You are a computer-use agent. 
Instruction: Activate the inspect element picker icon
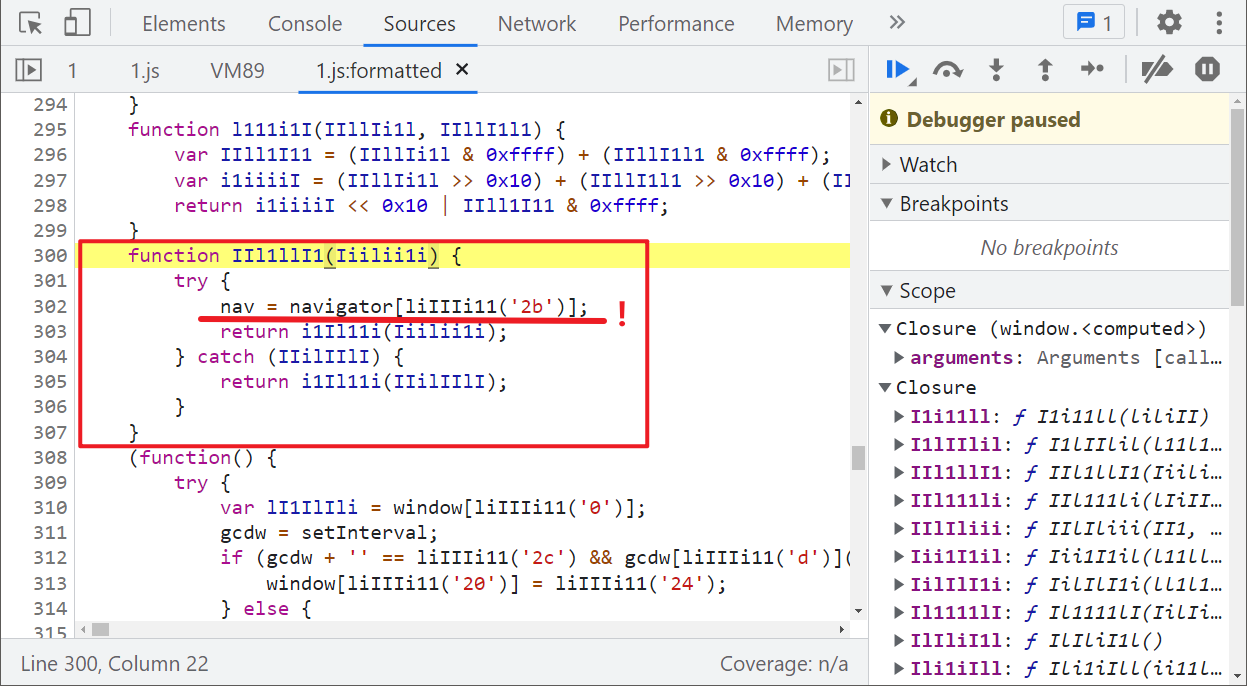tap(30, 23)
